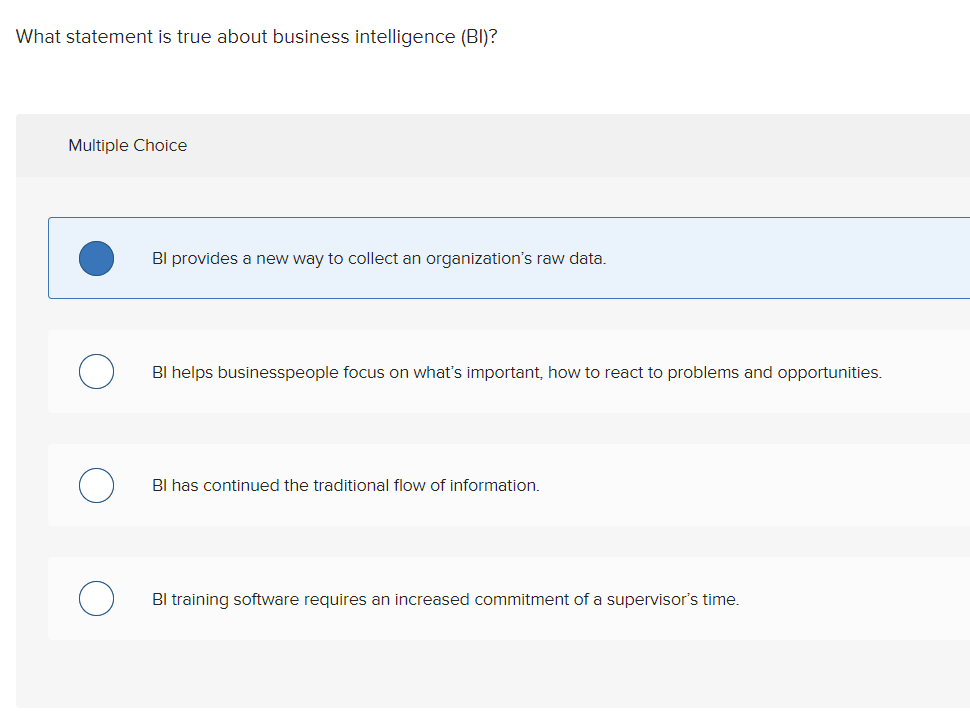Choose the answer about traditional flow of information

click(x=345, y=485)
